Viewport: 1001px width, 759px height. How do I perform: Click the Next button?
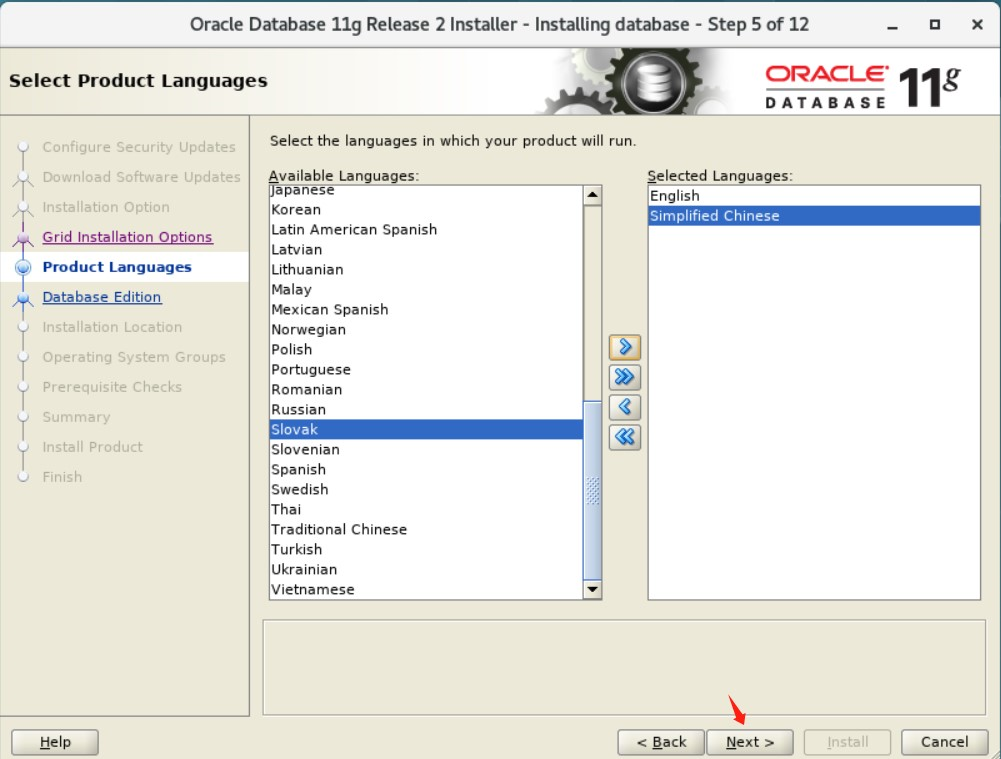750,742
